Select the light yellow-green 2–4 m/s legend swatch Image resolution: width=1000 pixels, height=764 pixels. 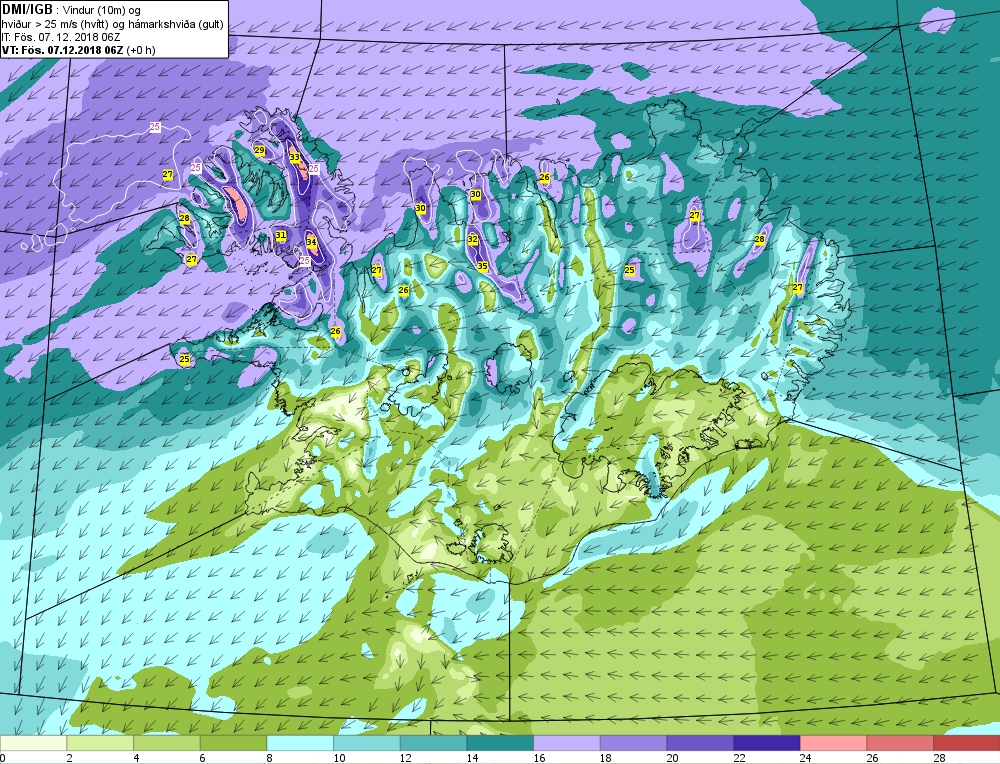point(100,743)
